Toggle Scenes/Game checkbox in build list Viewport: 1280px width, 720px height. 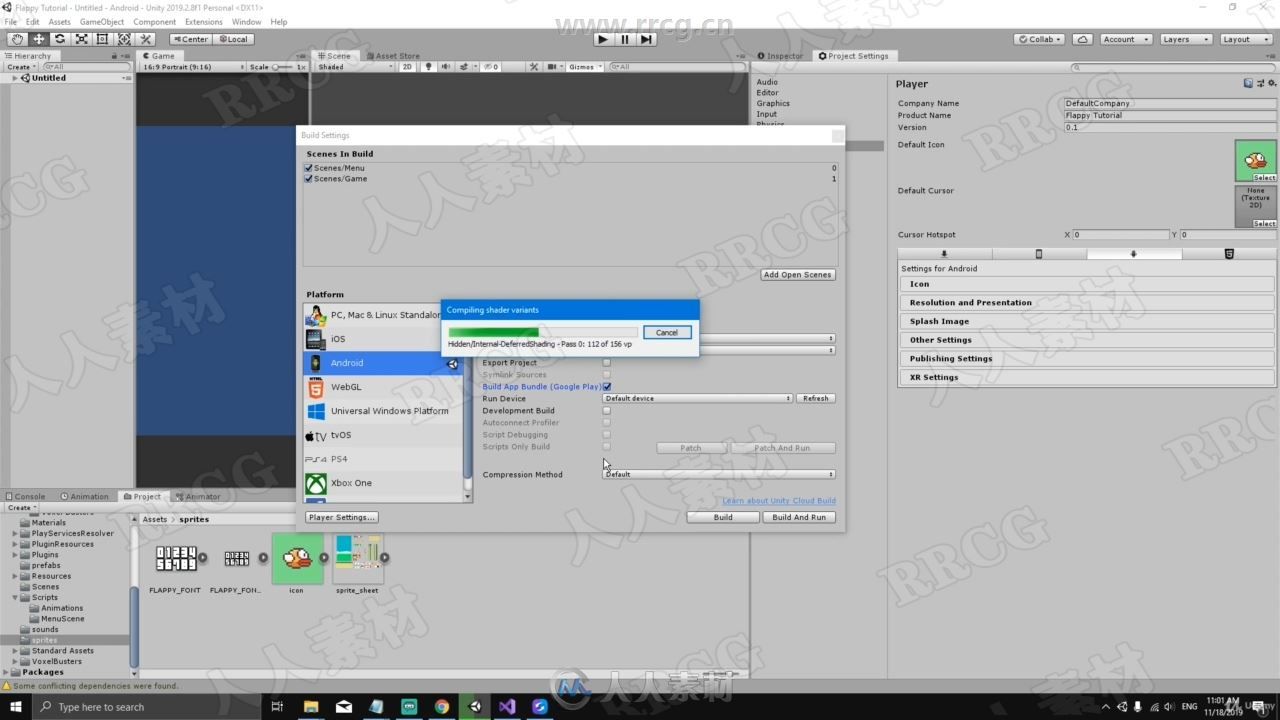pyautogui.click(x=309, y=179)
